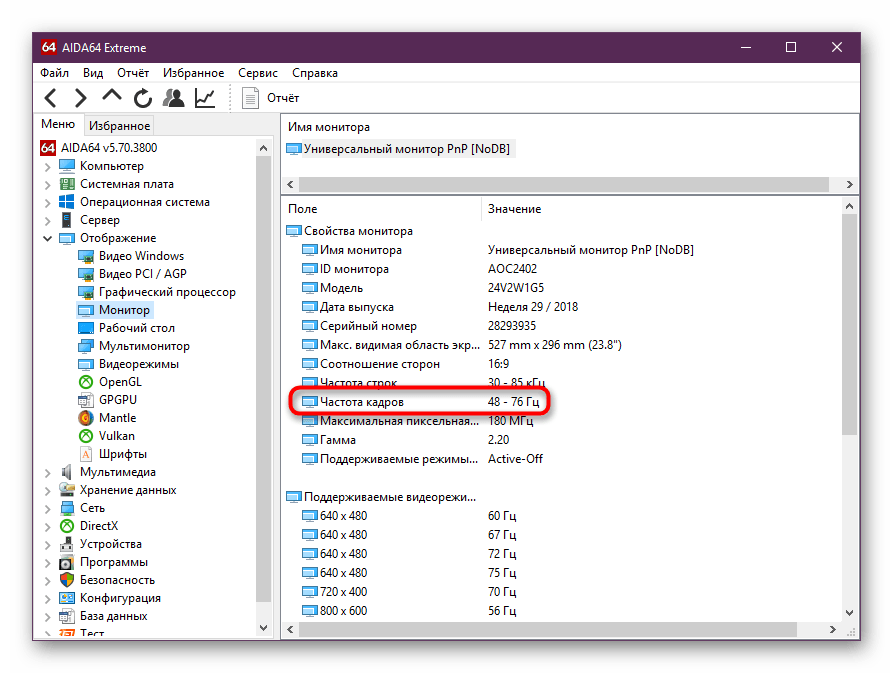Screen dimensions: 893x673
Task: Expand the Компьютер tree node
Action: click(x=48, y=167)
